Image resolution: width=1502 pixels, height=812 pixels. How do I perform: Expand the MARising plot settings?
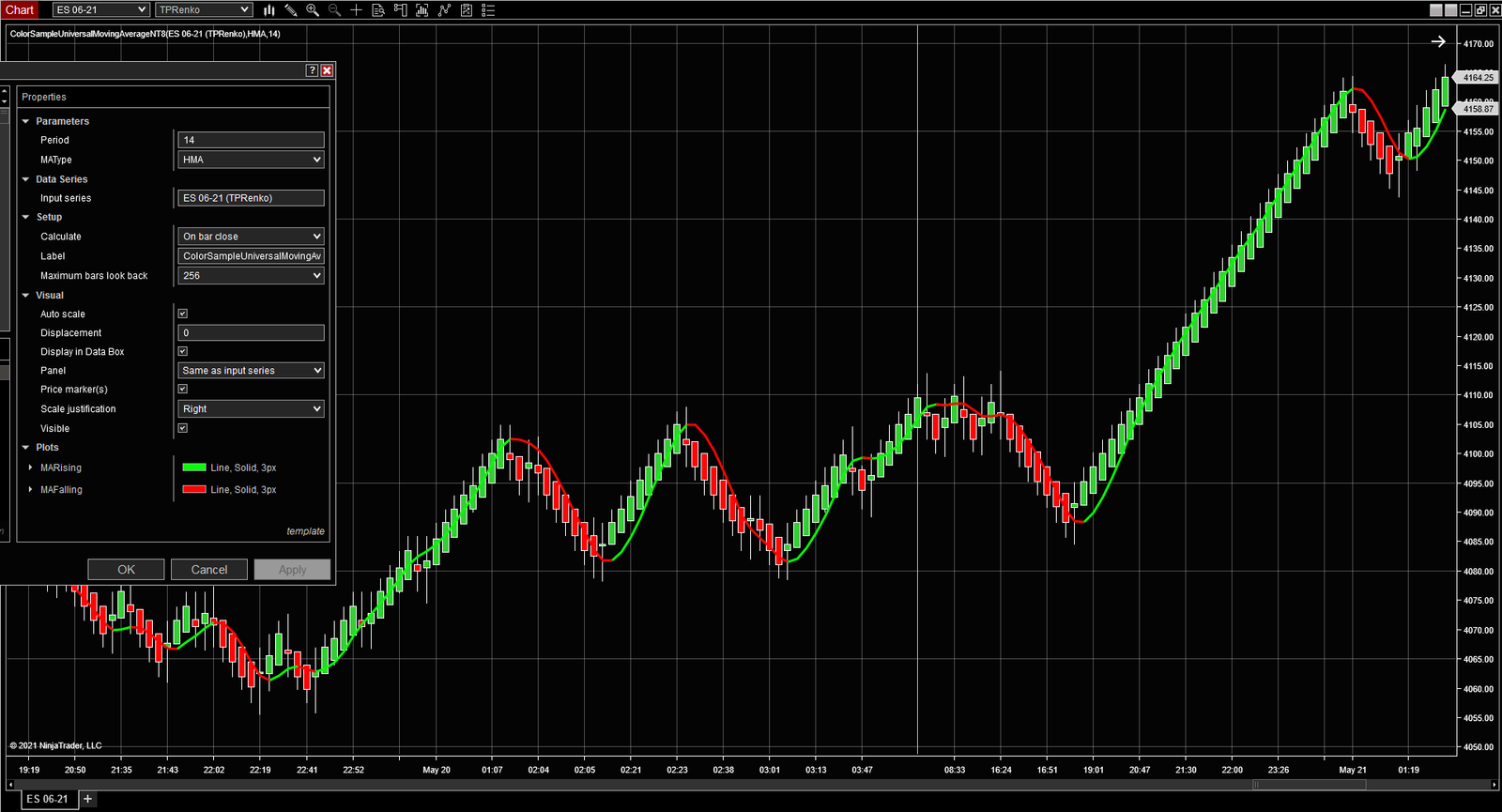(31, 467)
